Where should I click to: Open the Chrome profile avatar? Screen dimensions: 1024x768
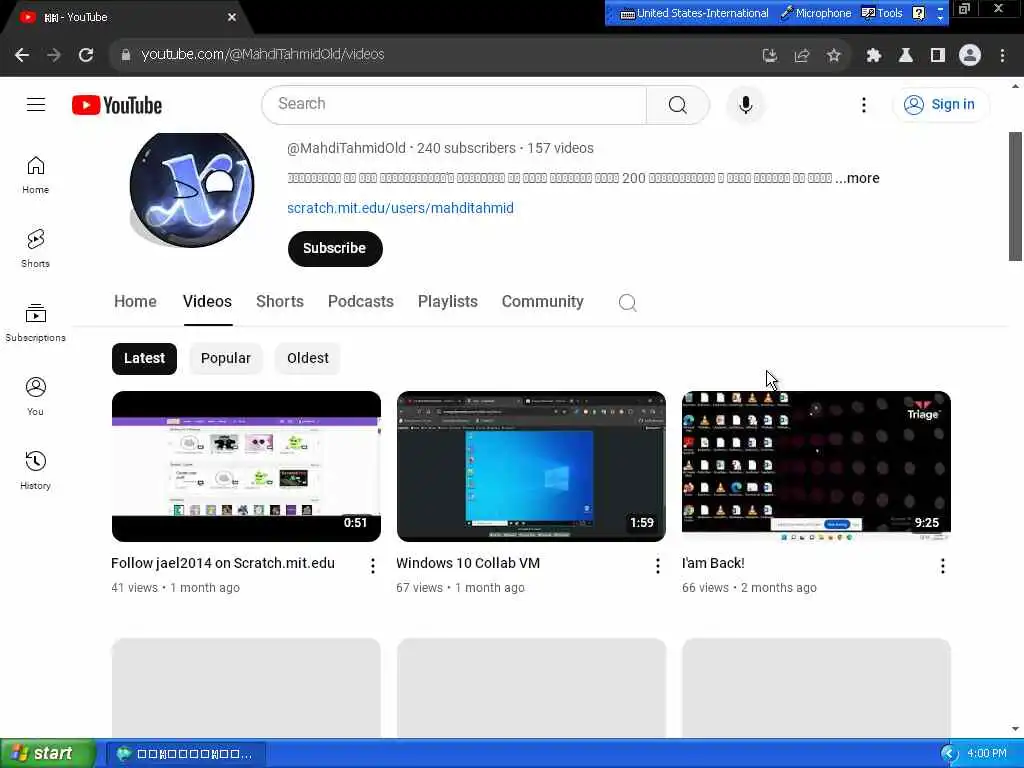970,56
